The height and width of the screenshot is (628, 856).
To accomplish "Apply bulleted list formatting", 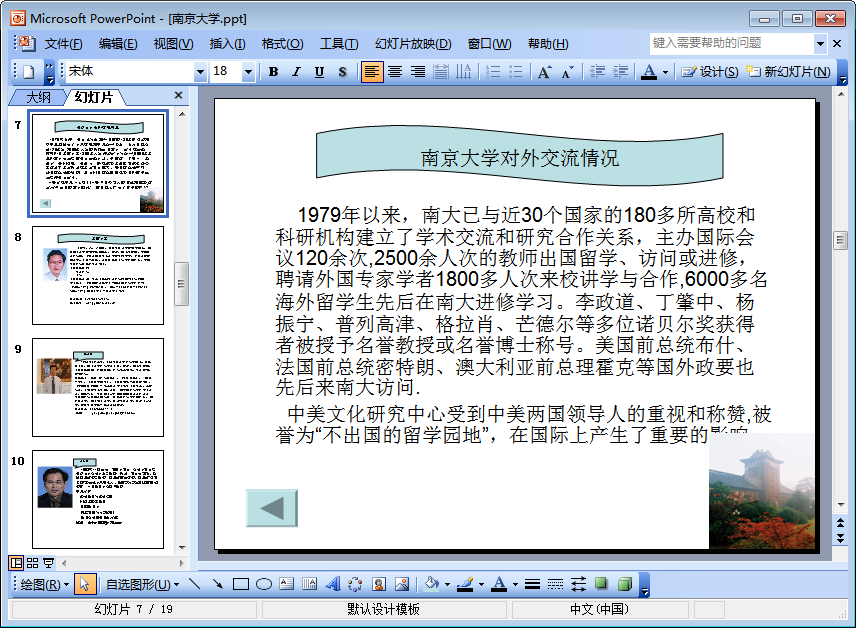I will [x=516, y=72].
